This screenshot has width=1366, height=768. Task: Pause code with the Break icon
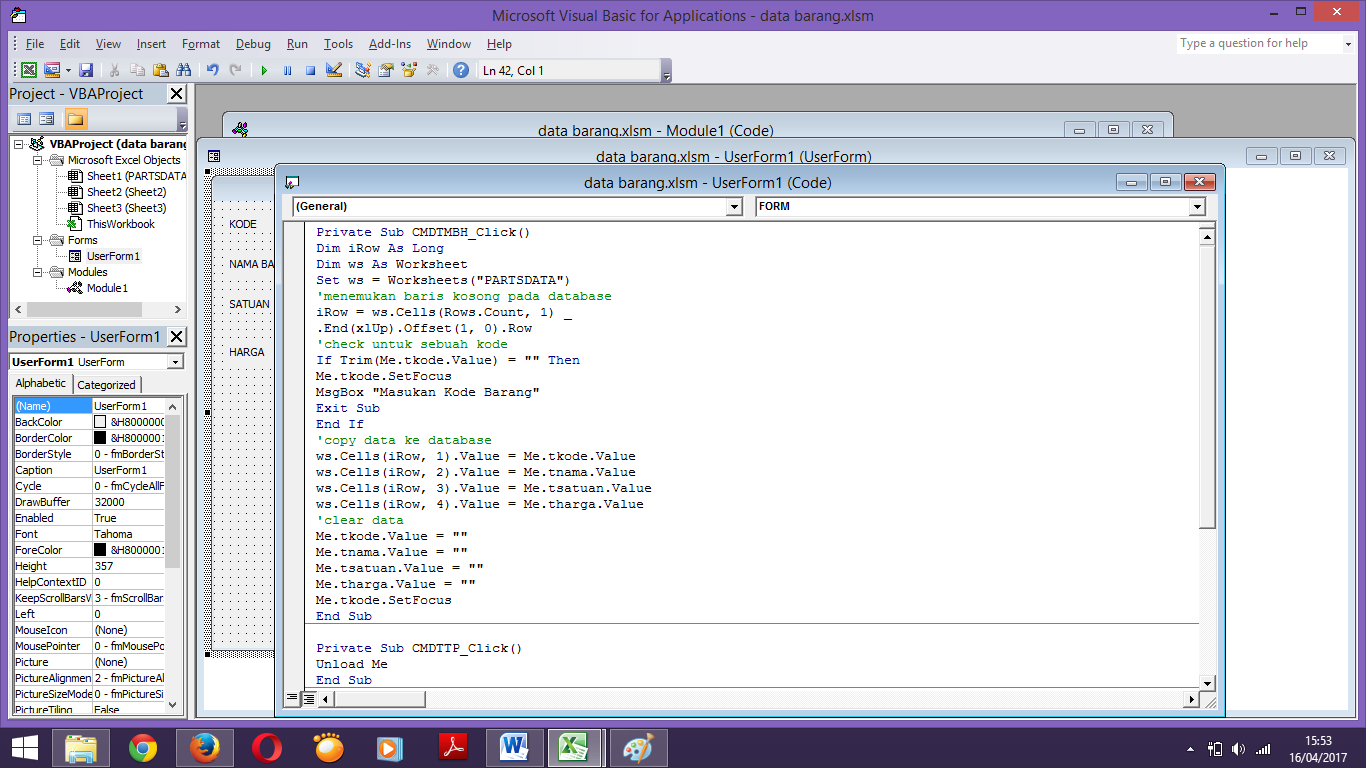click(x=287, y=70)
